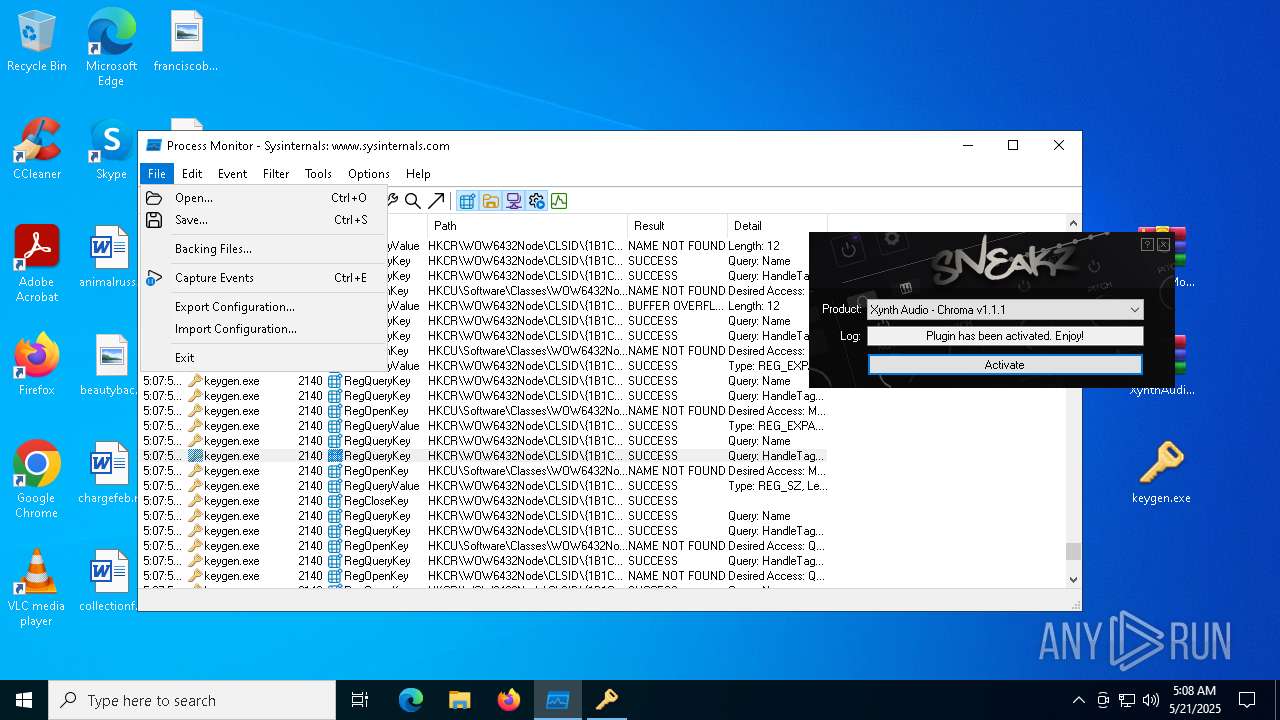Toggle Show Process and Thread Activity filter
The height and width of the screenshot is (720, 1280).
pos(536,201)
